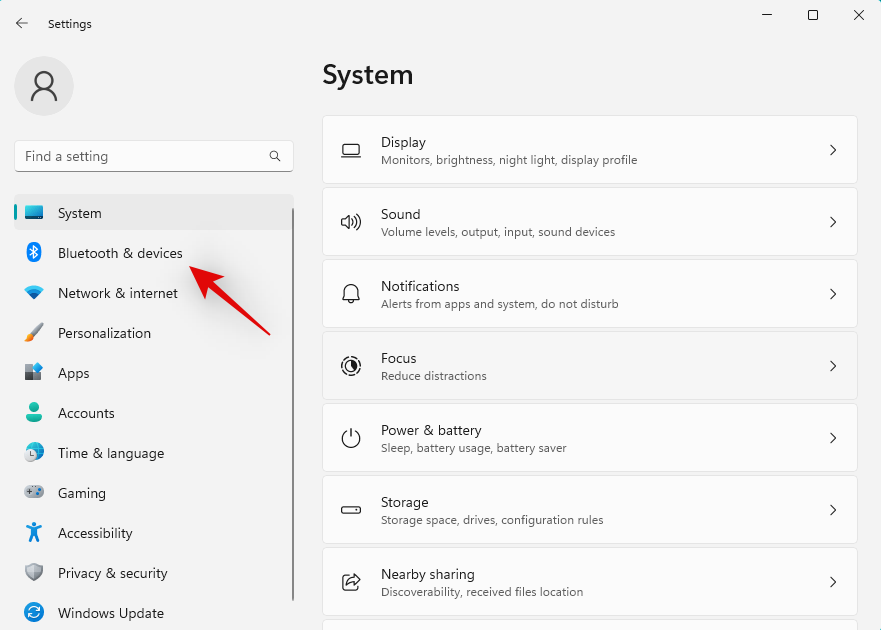881x630 pixels.
Task: Minimize the Settings window
Action: (x=767, y=15)
